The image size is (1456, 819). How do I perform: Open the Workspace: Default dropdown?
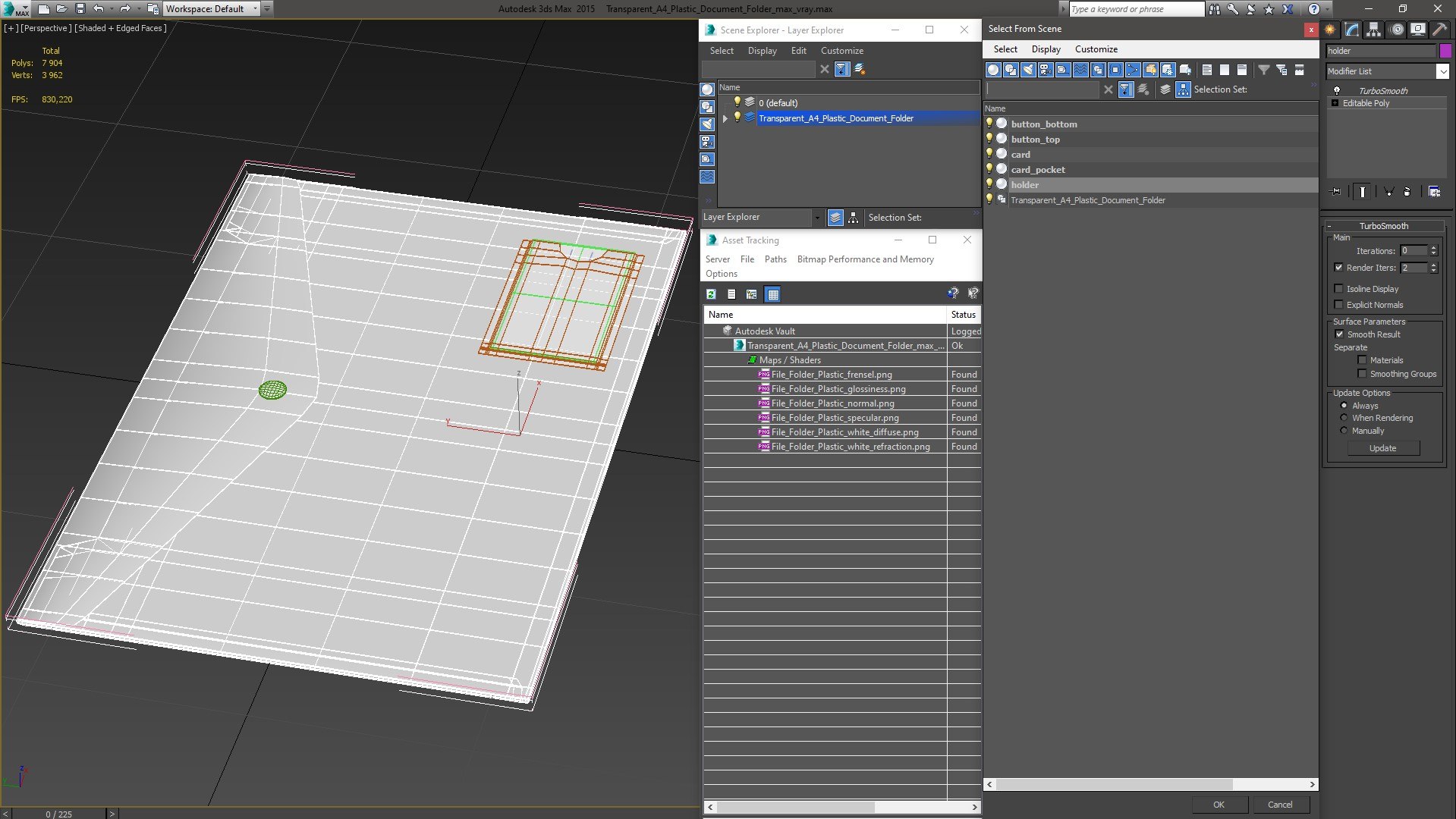click(x=211, y=9)
